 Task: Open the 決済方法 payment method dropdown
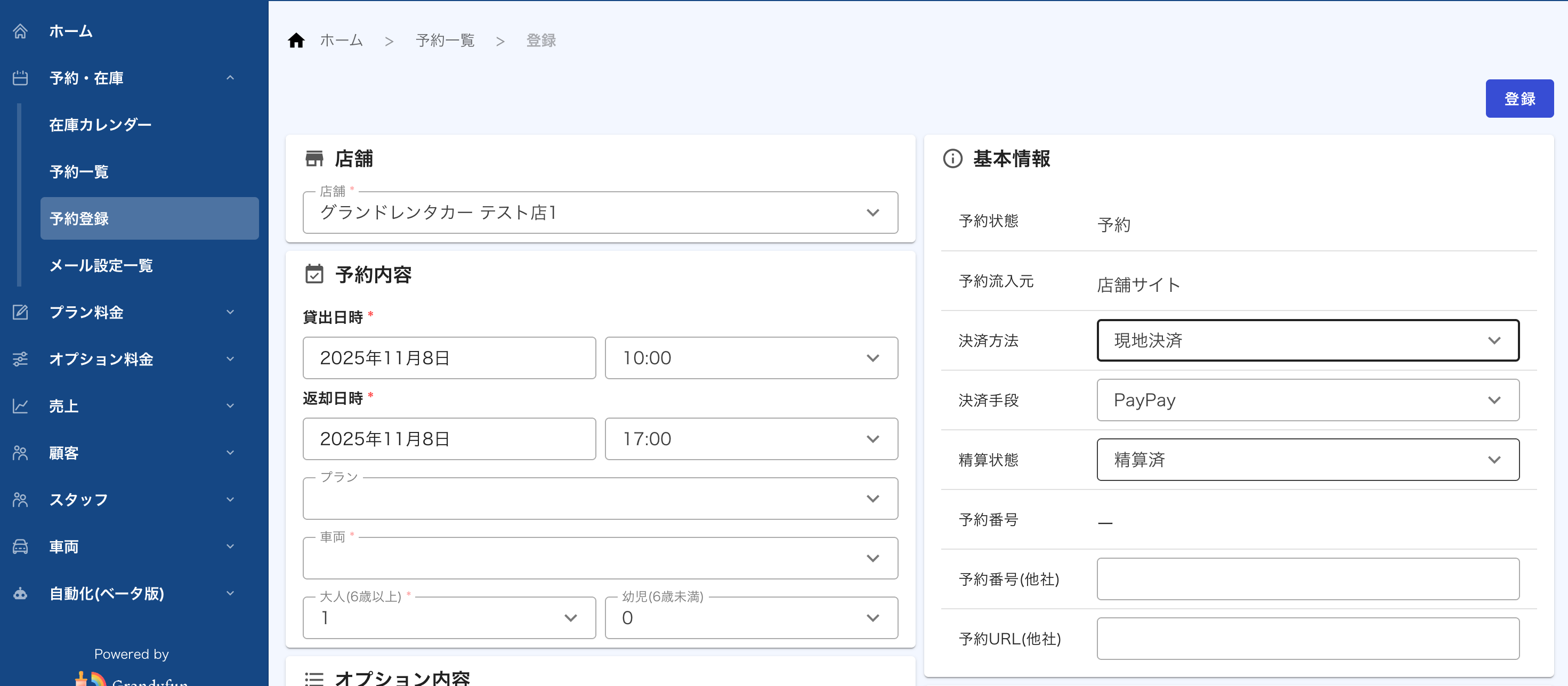coord(1307,340)
